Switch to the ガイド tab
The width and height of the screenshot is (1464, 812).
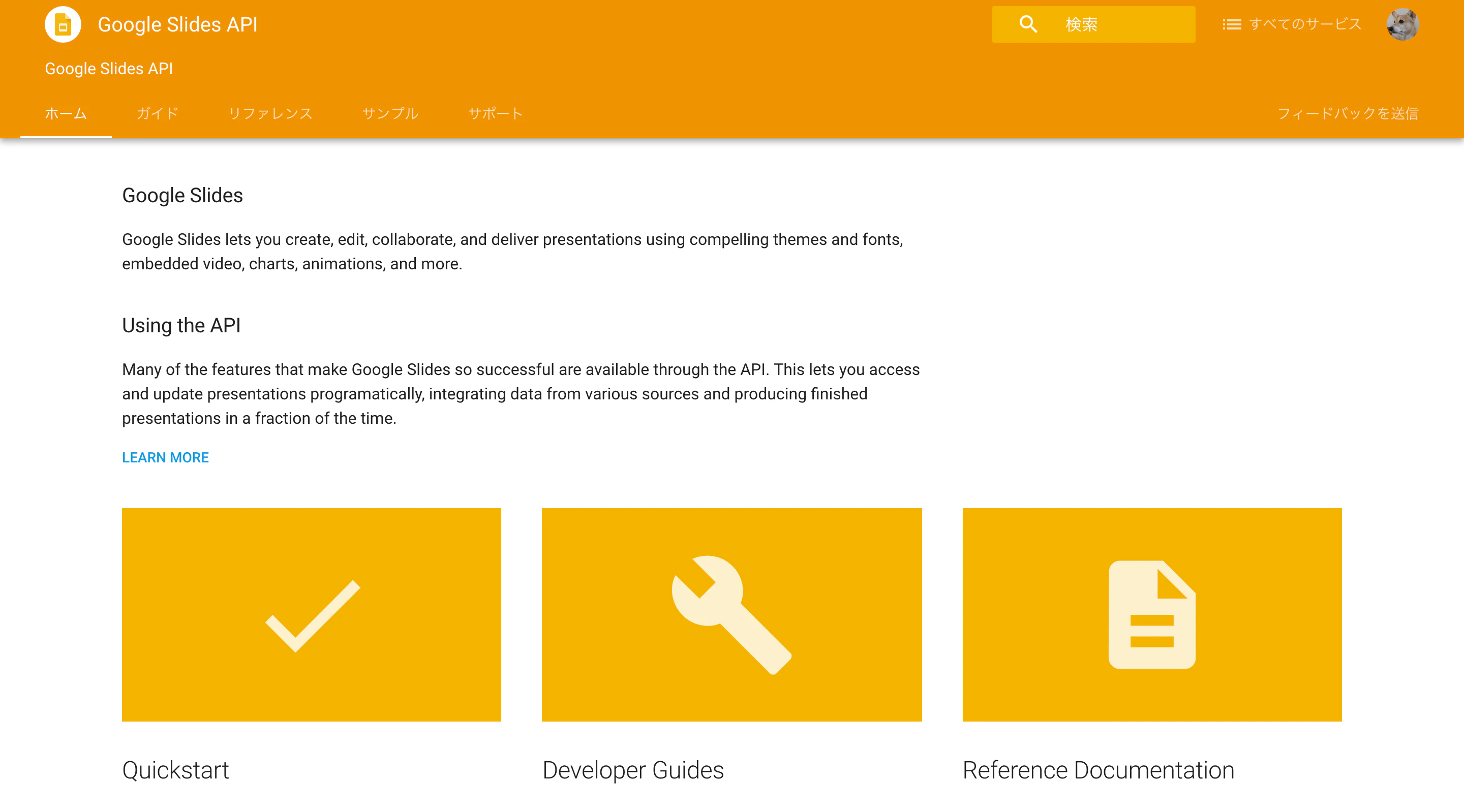pyautogui.click(x=158, y=113)
